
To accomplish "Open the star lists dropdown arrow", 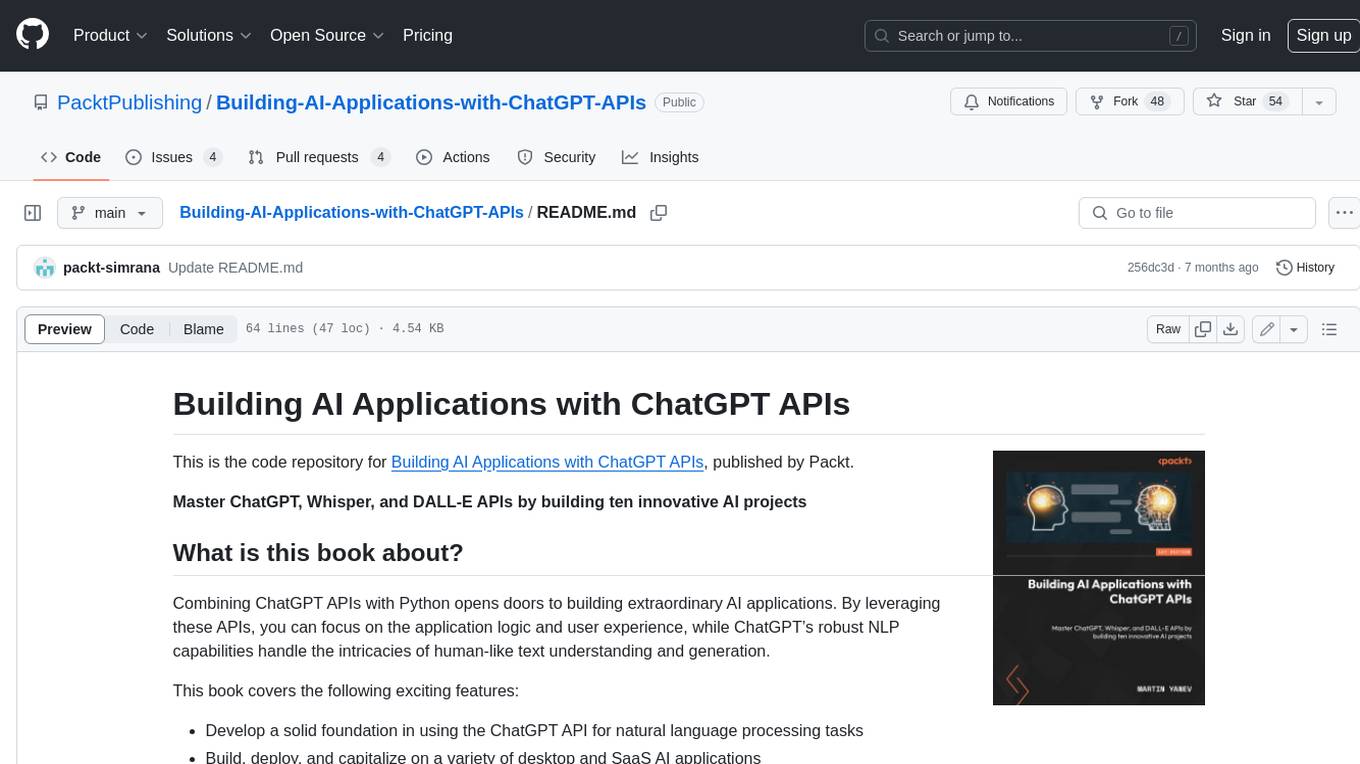I will click(x=1319, y=102).
